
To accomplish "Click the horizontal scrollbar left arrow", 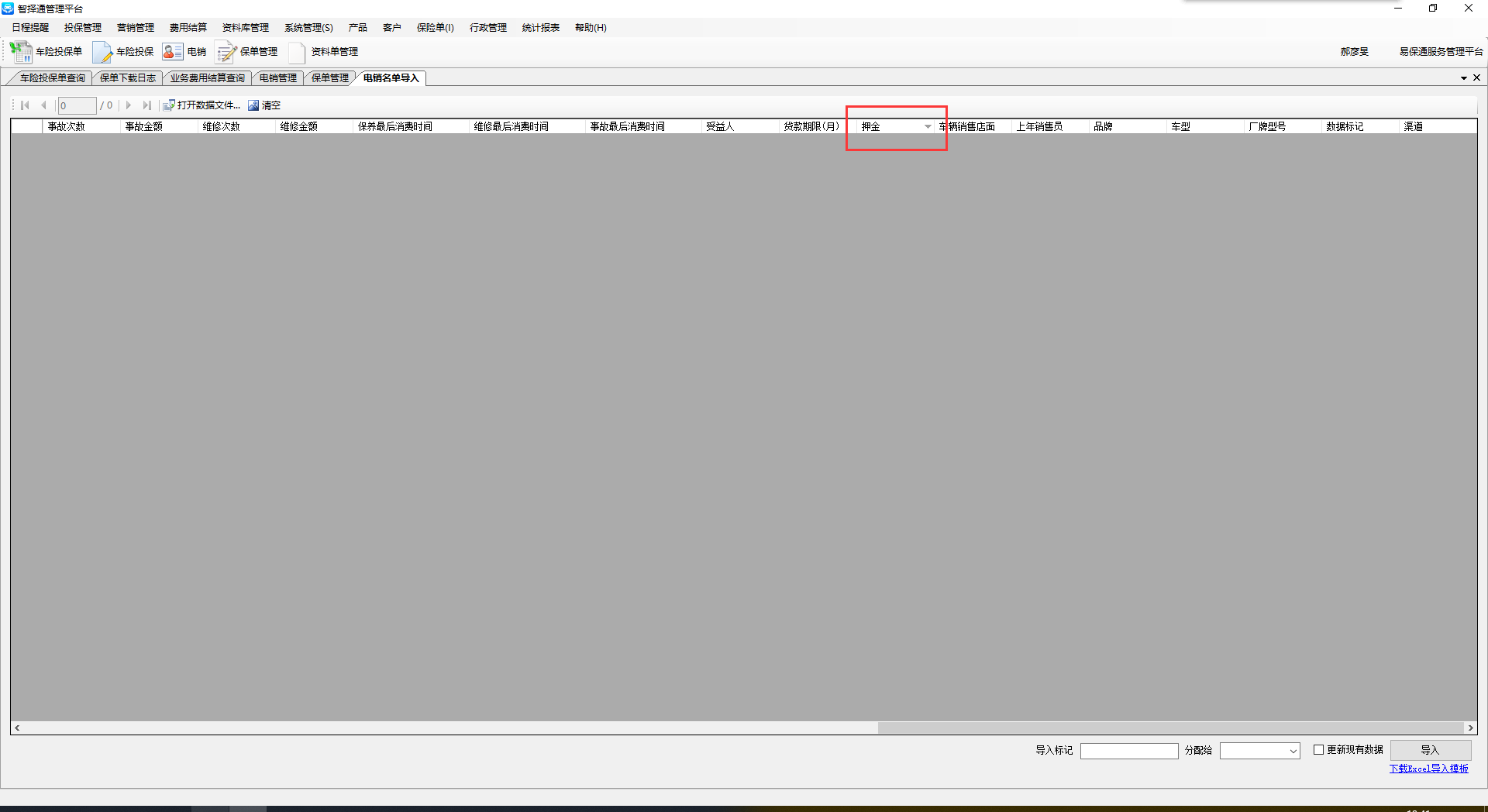I will [17, 728].
